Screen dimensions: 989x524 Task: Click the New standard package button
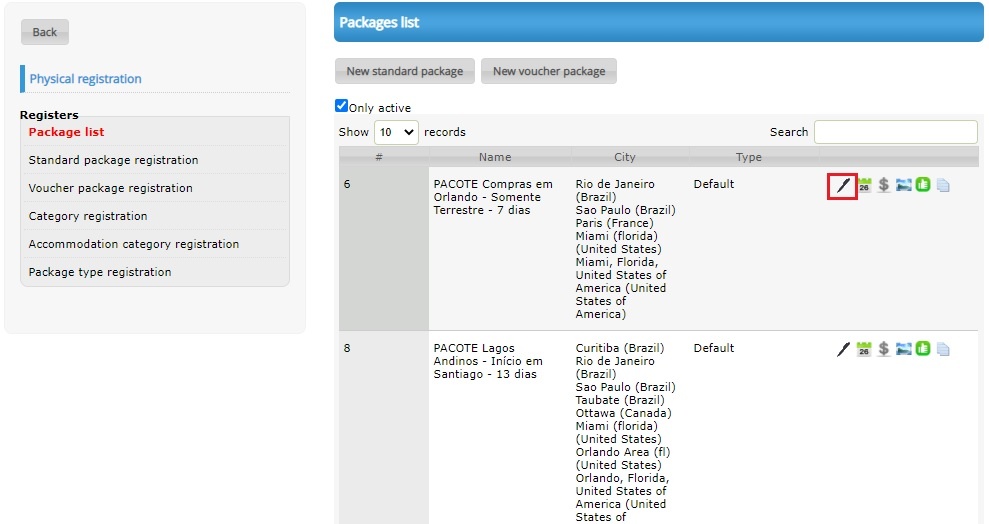pos(405,71)
